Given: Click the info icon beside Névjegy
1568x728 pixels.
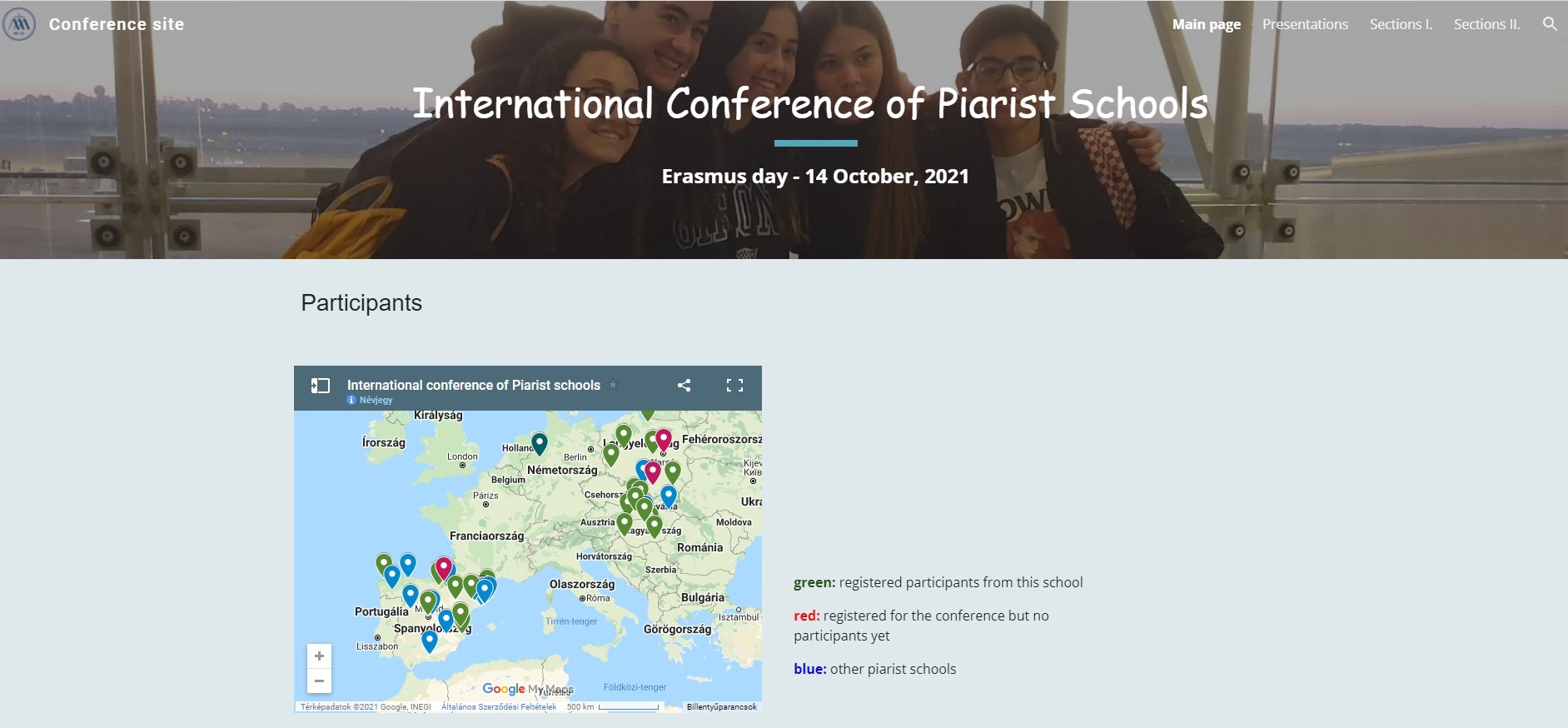Looking at the screenshot, I should pyautogui.click(x=351, y=400).
